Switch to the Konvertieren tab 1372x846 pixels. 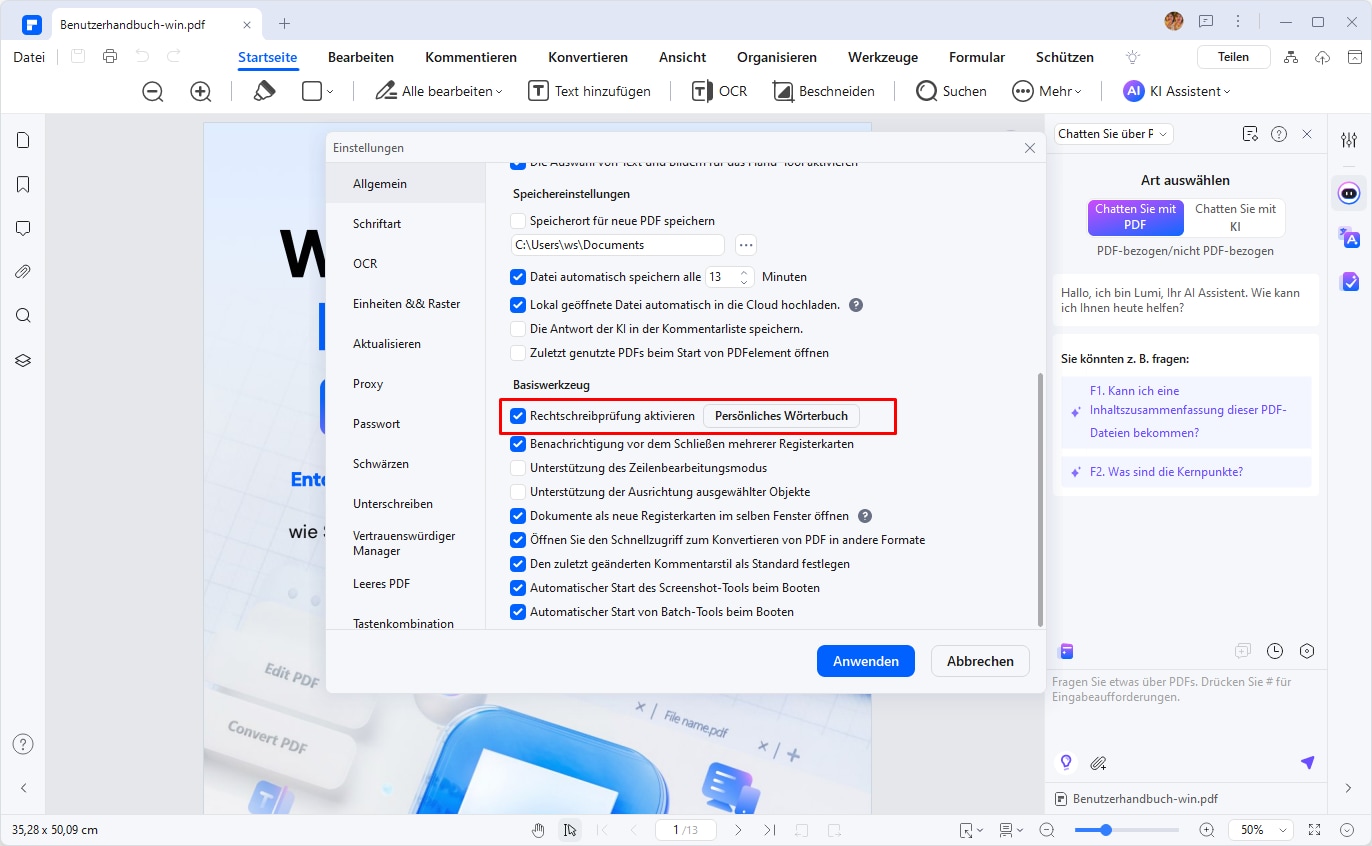point(588,57)
